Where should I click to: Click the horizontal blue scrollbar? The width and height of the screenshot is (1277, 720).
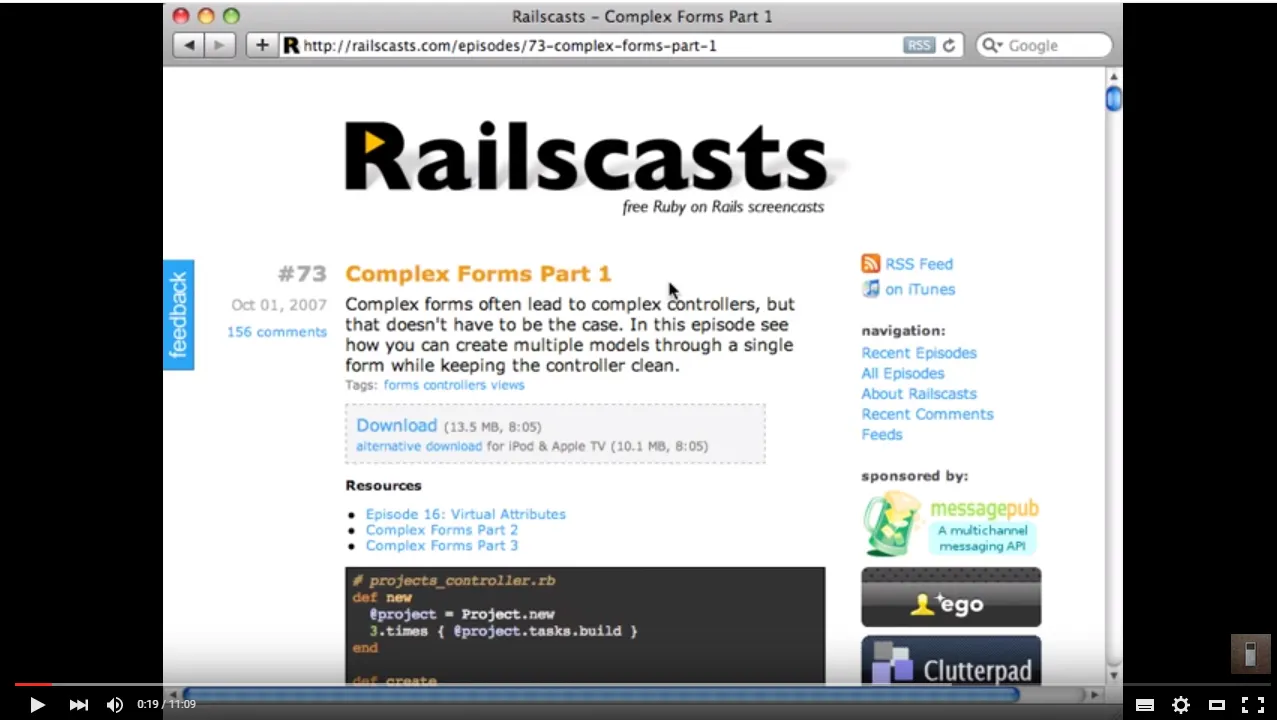click(600, 694)
